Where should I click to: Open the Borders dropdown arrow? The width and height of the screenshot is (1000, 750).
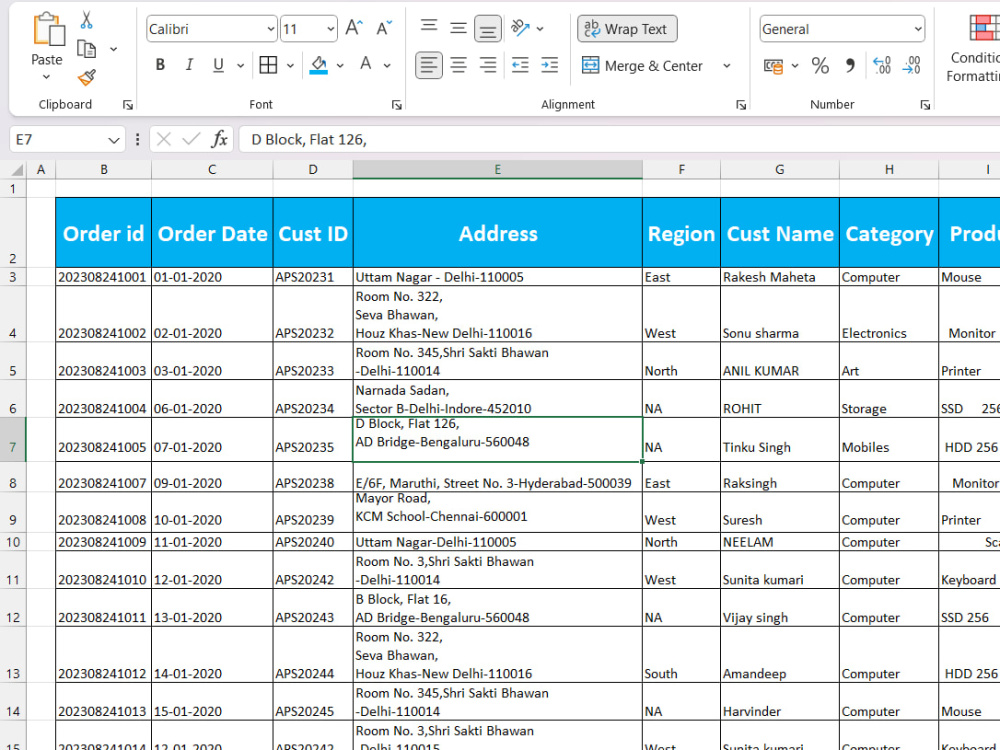[x=290, y=65]
